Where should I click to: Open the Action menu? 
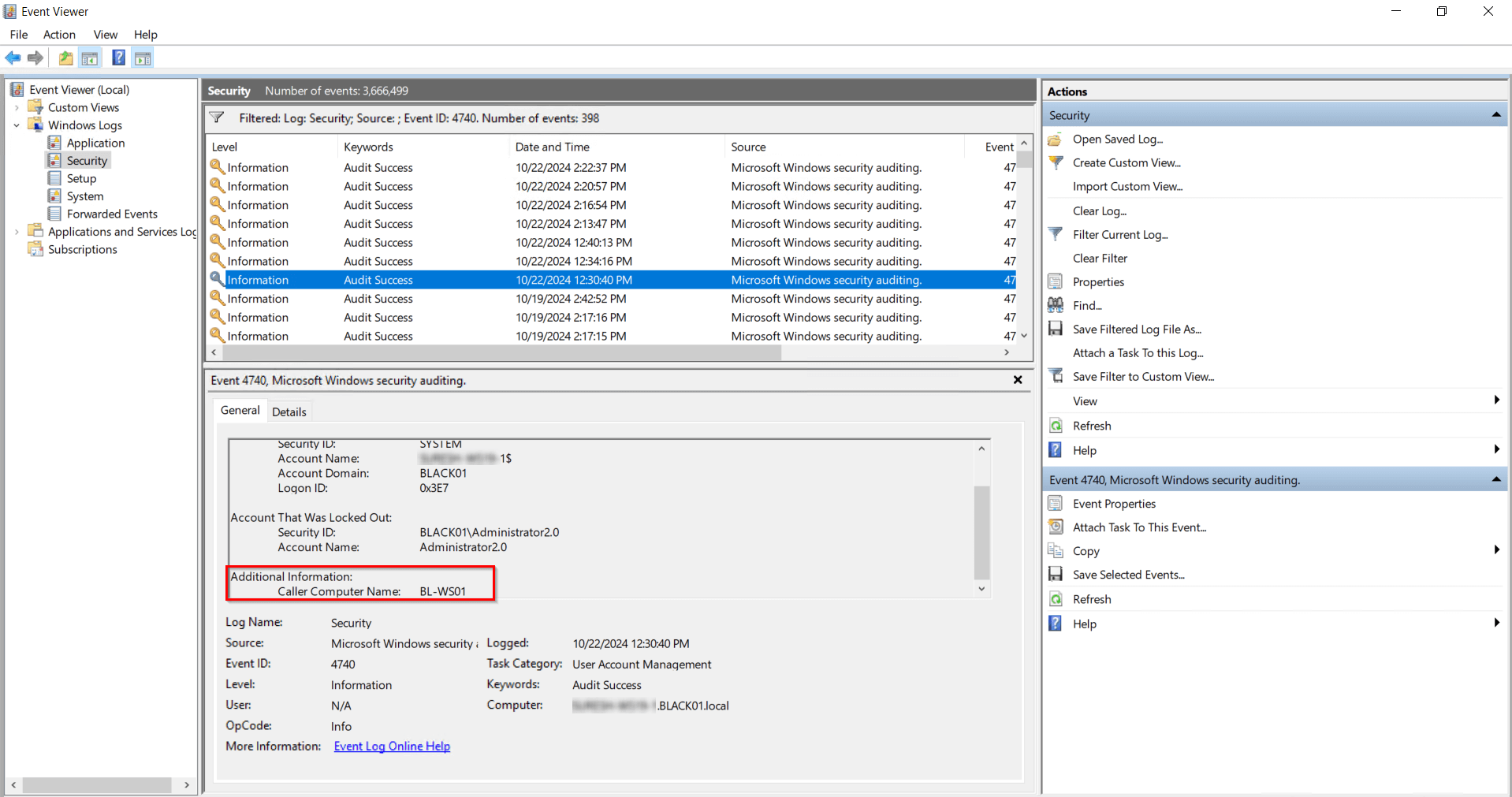tap(59, 34)
